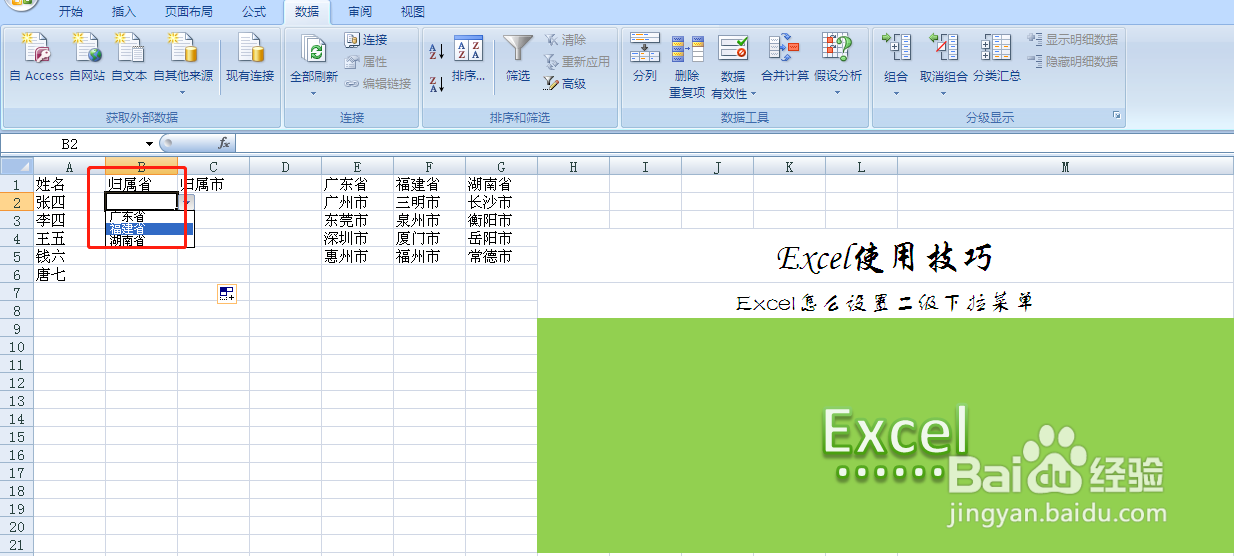Screen dimensions: 1234x556
Task: Select cell containing 三明市
Action: pyautogui.click(x=429, y=202)
